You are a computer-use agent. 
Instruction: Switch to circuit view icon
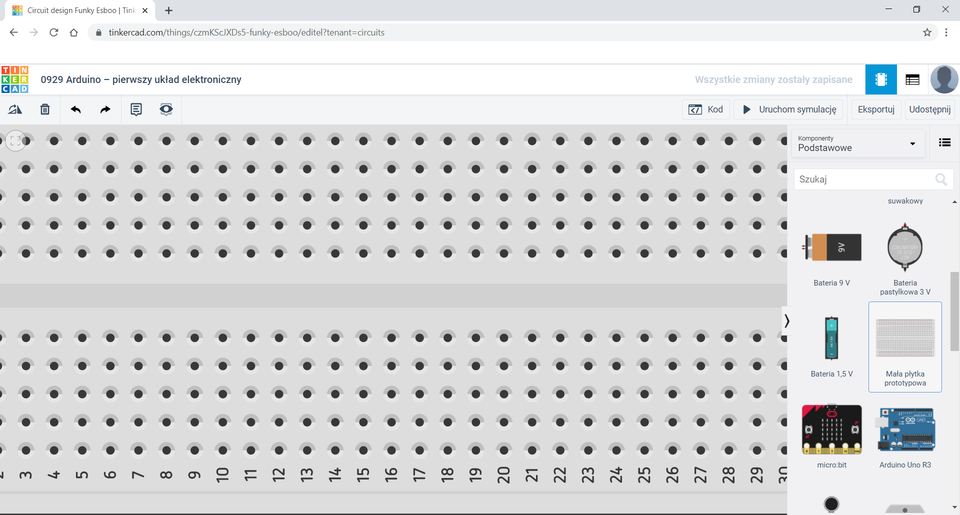click(881, 79)
